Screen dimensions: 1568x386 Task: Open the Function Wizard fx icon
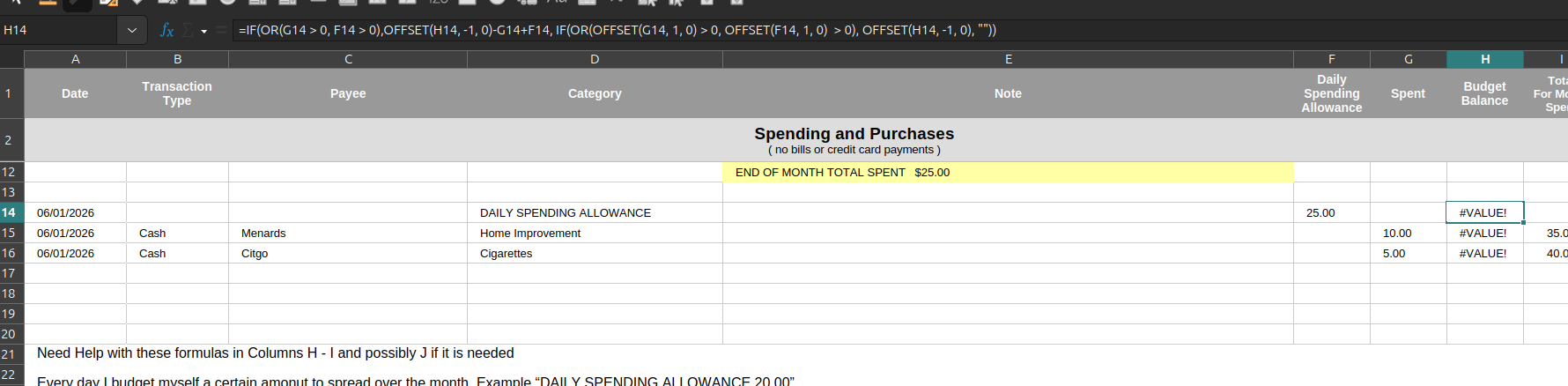pyautogui.click(x=166, y=30)
